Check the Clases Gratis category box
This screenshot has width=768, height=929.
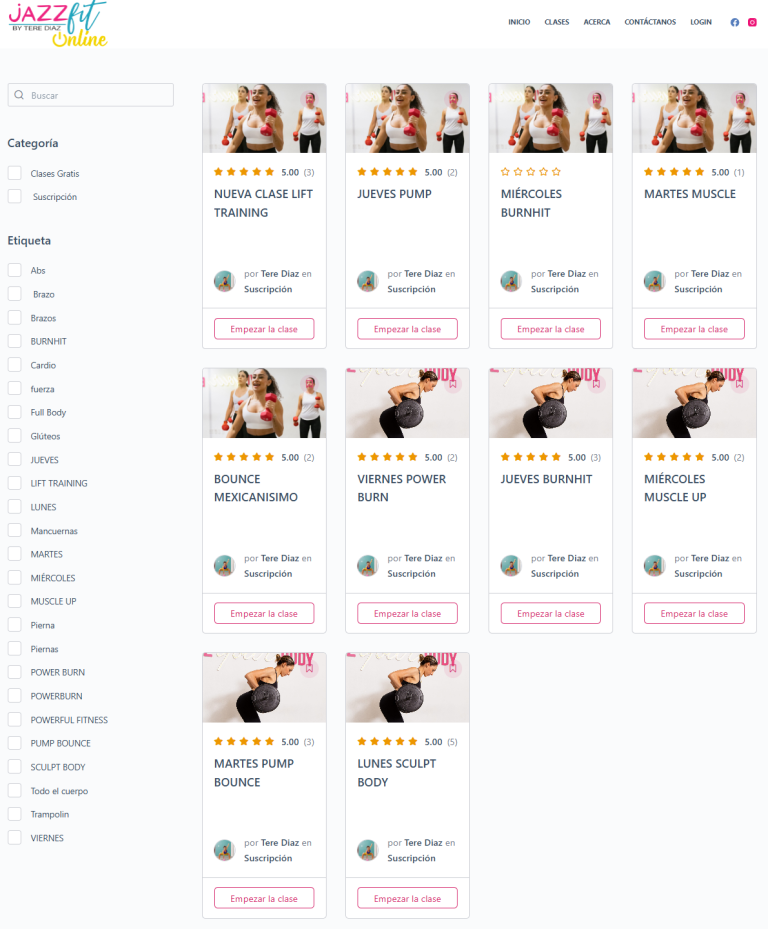coord(15,173)
